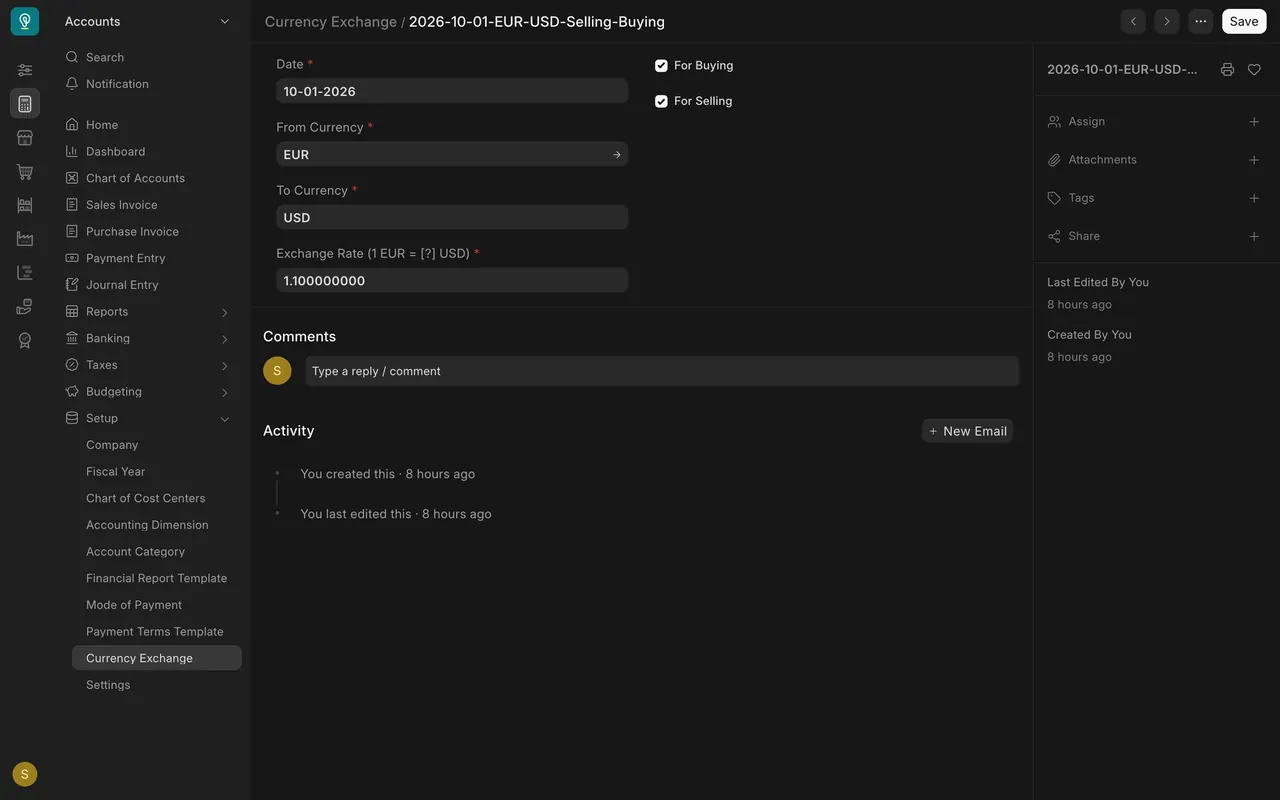Open the factory Manufacturing module icon

(25, 239)
